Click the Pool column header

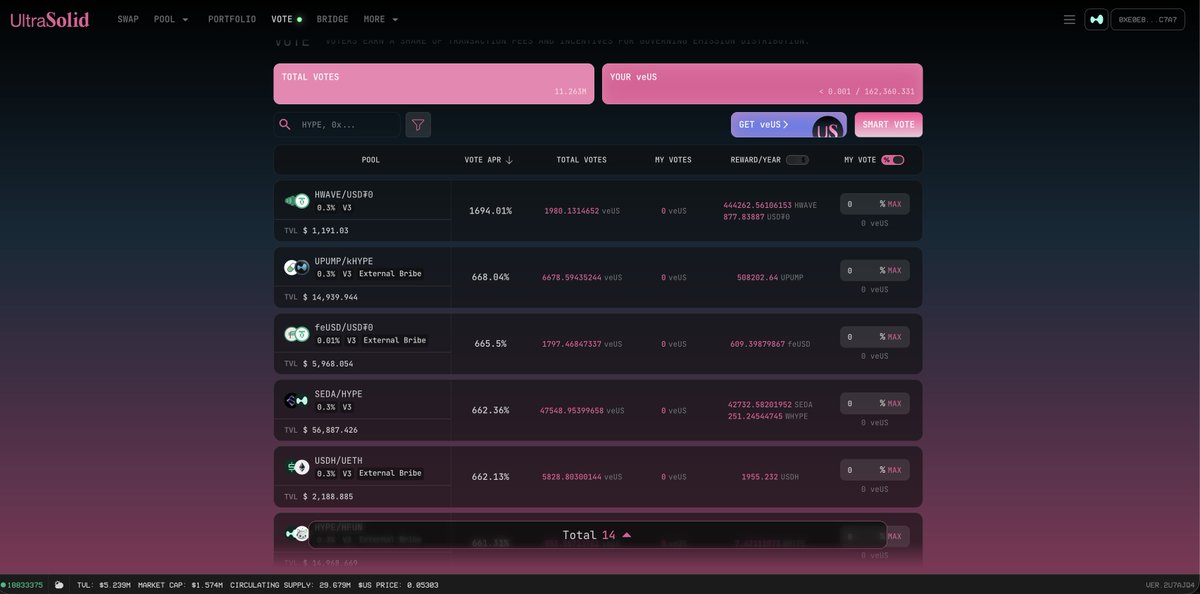click(x=371, y=160)
